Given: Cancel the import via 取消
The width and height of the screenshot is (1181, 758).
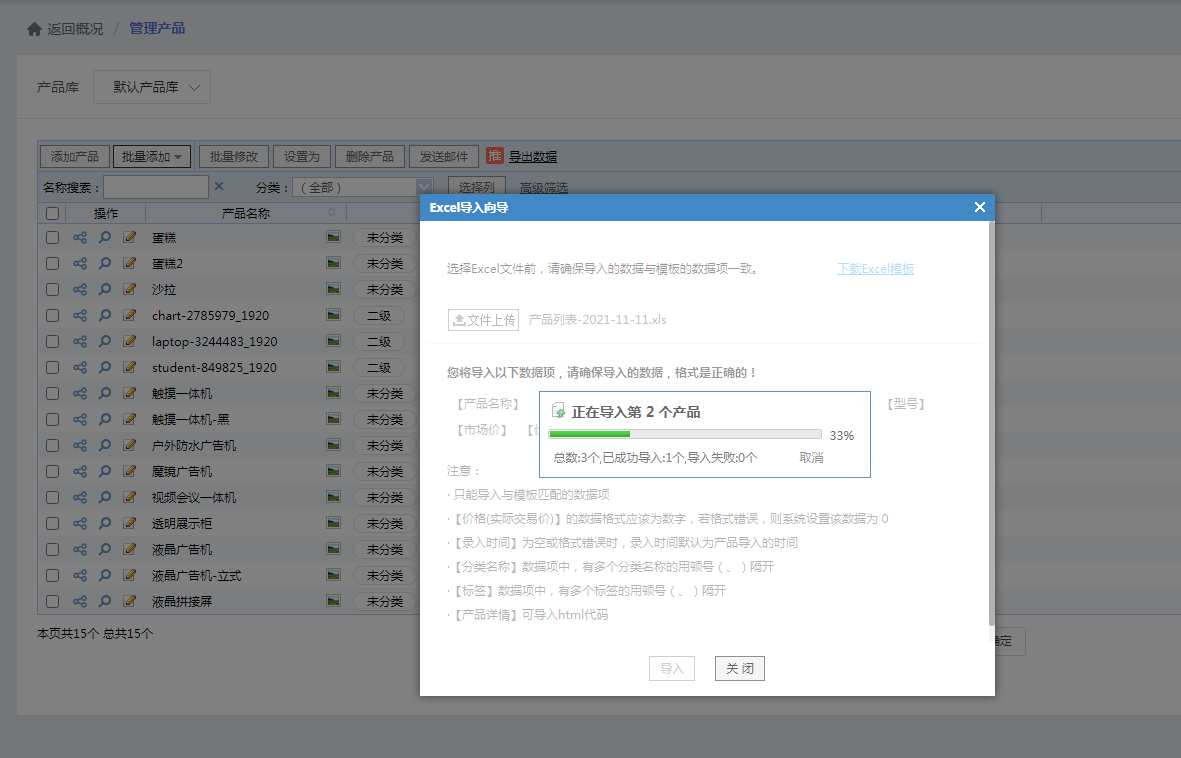Looking at the screenshot, I should (x=811, y=457).
